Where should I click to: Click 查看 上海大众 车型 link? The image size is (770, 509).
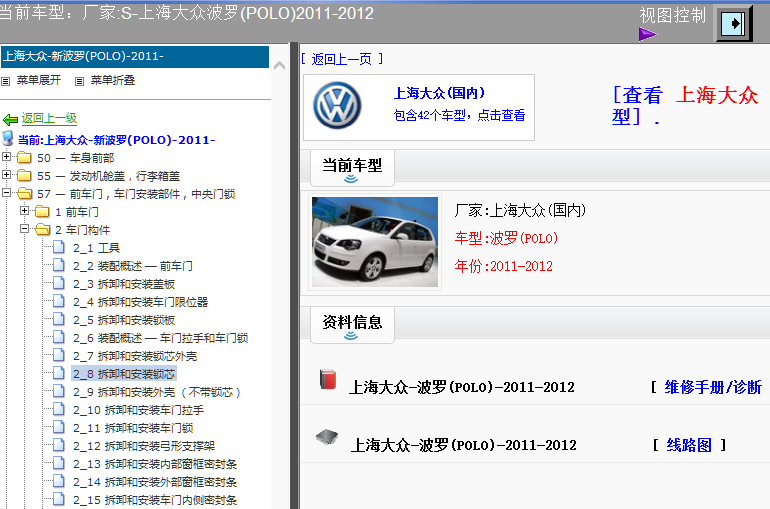tap(686, 106)
